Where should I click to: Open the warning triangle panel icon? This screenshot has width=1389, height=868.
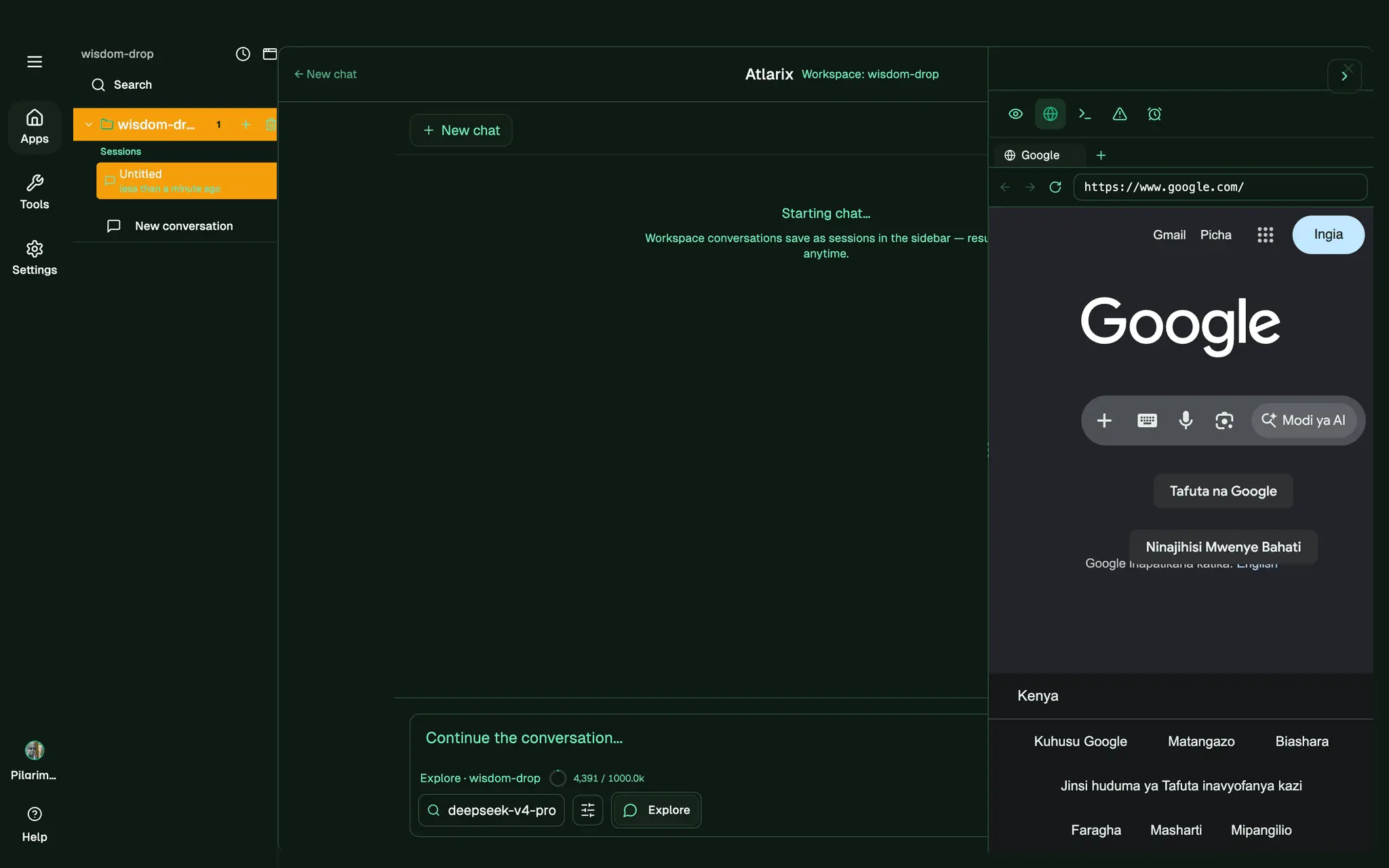click(x=1120, y=114)
